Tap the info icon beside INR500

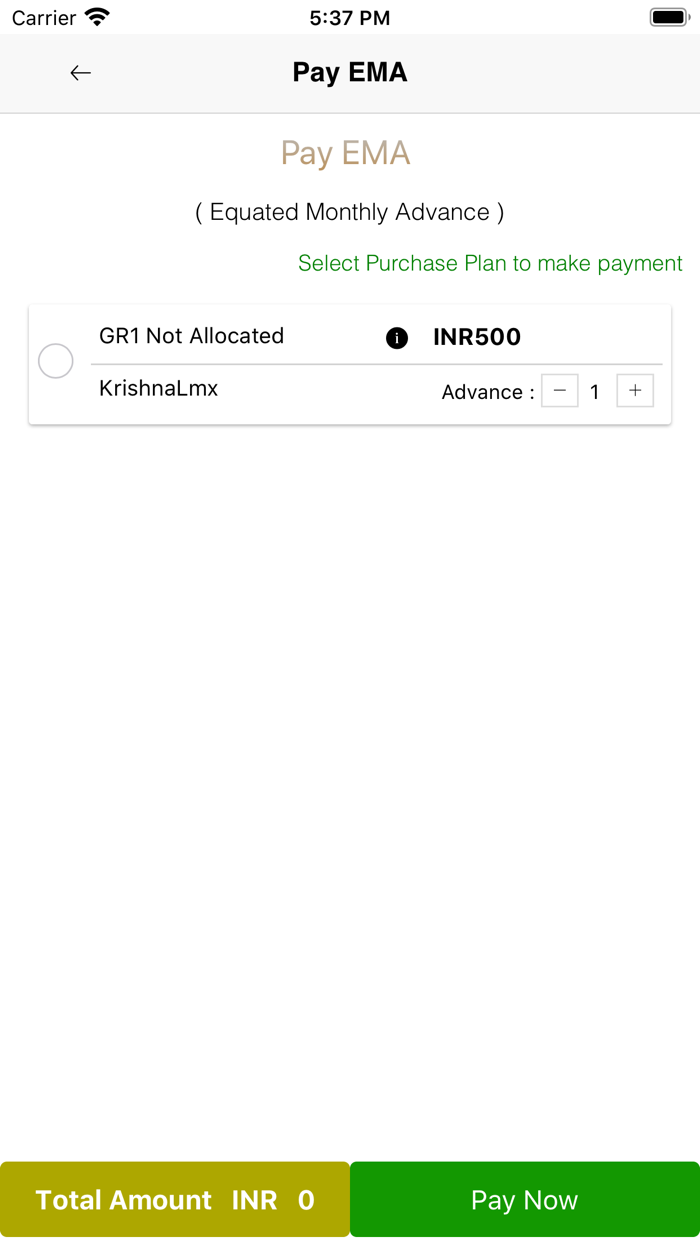[396, 338]
